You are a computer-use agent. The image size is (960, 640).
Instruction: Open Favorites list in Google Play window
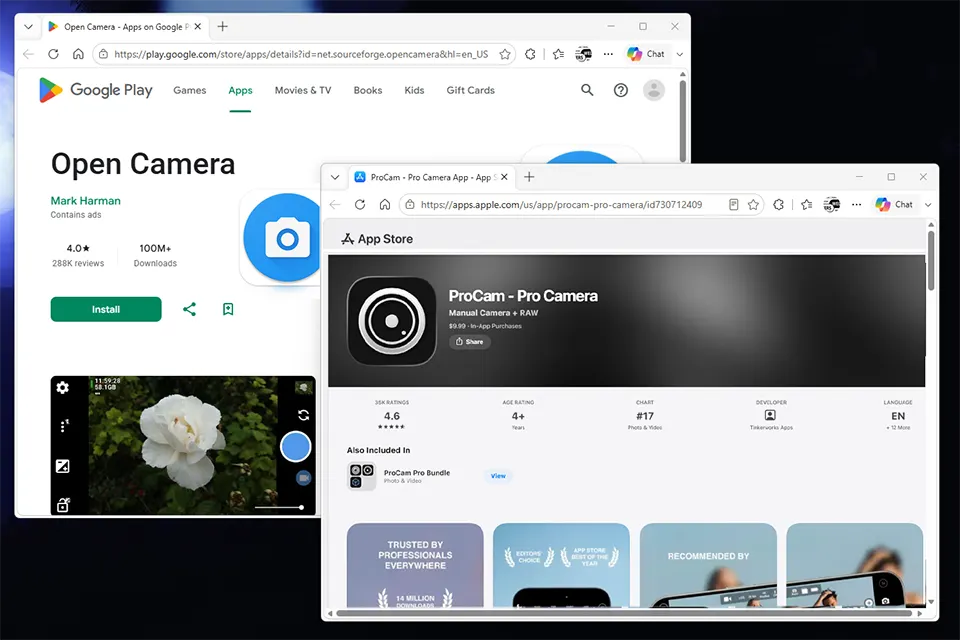point(558,54)
